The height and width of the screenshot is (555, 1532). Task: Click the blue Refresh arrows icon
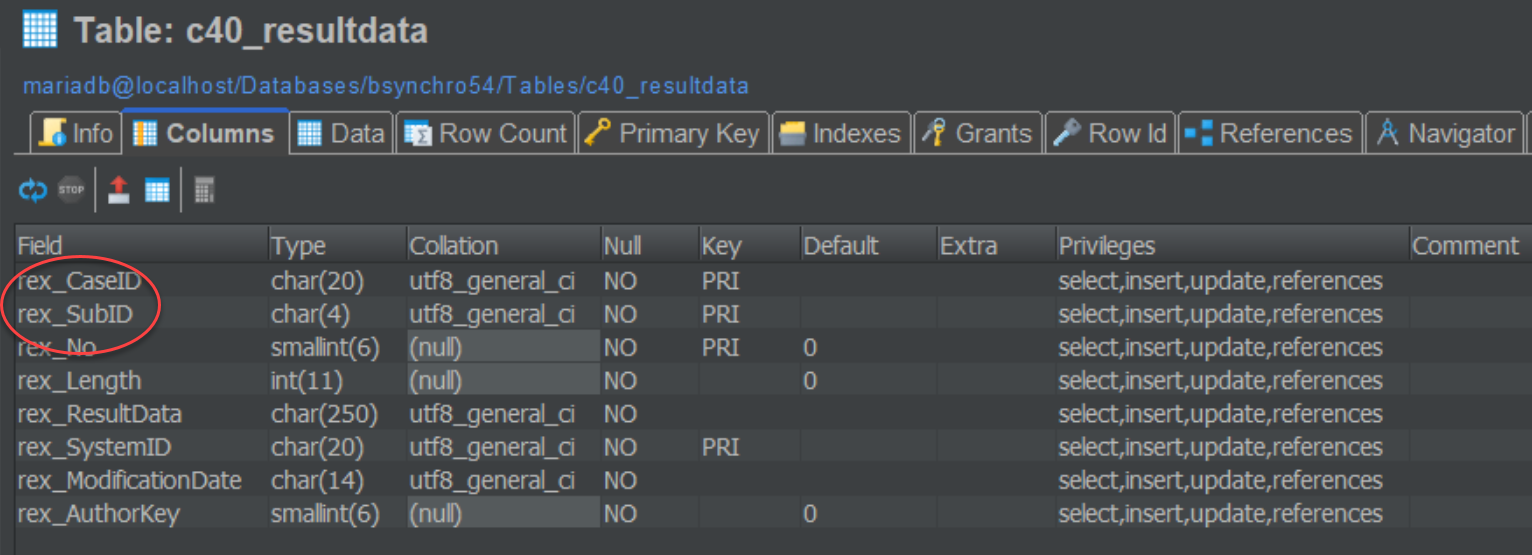coord(33,190)
